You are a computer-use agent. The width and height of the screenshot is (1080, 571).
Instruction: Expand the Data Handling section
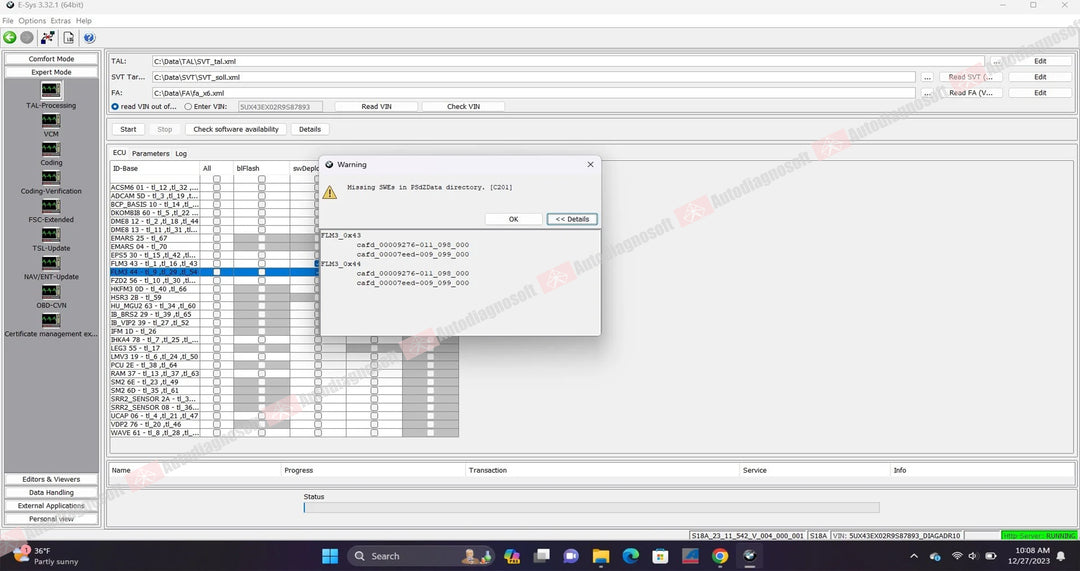click(51, 492)
